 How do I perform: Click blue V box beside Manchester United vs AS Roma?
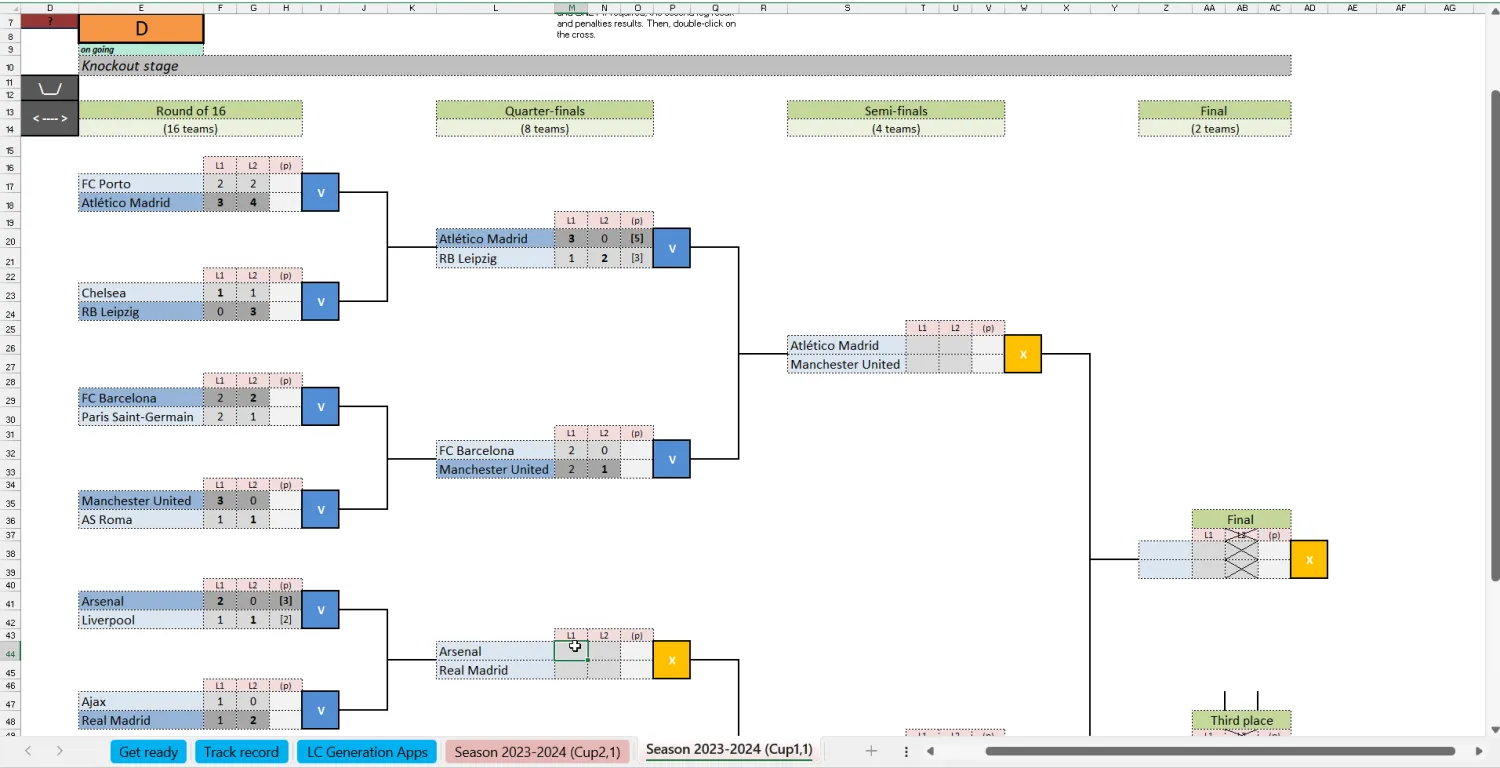pos(320,509)
